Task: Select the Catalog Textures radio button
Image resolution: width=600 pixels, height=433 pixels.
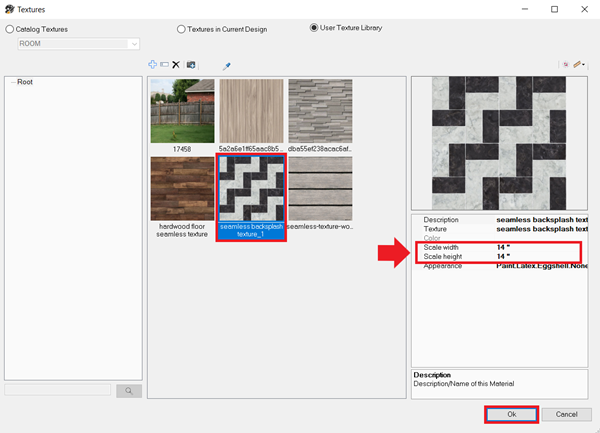Action: pyautogui.click(x=10, y=29)
